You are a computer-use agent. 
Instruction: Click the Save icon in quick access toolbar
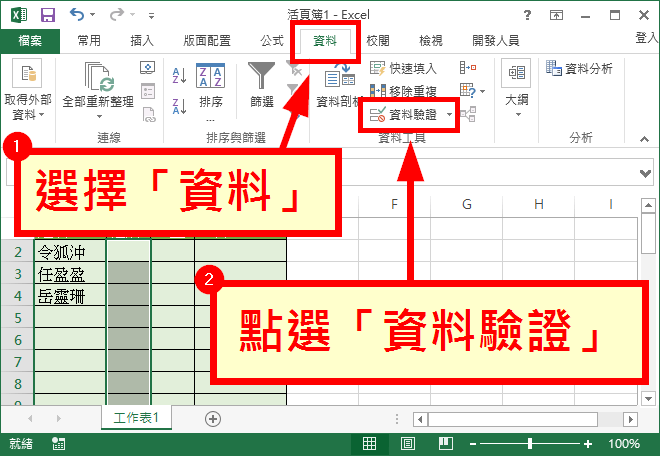48,15
